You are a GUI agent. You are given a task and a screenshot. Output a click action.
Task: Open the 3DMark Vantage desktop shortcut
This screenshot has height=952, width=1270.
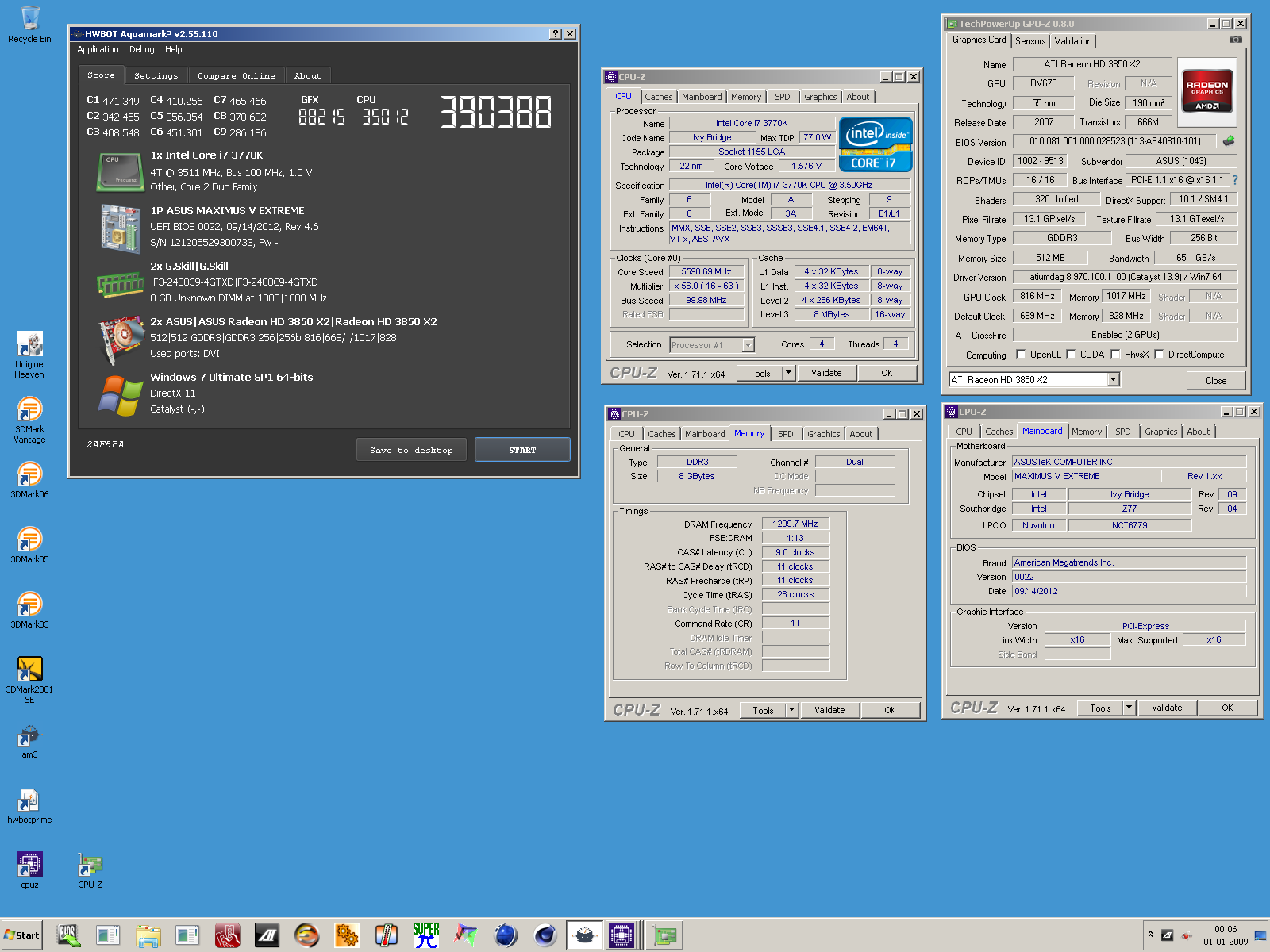coord(29,420)
